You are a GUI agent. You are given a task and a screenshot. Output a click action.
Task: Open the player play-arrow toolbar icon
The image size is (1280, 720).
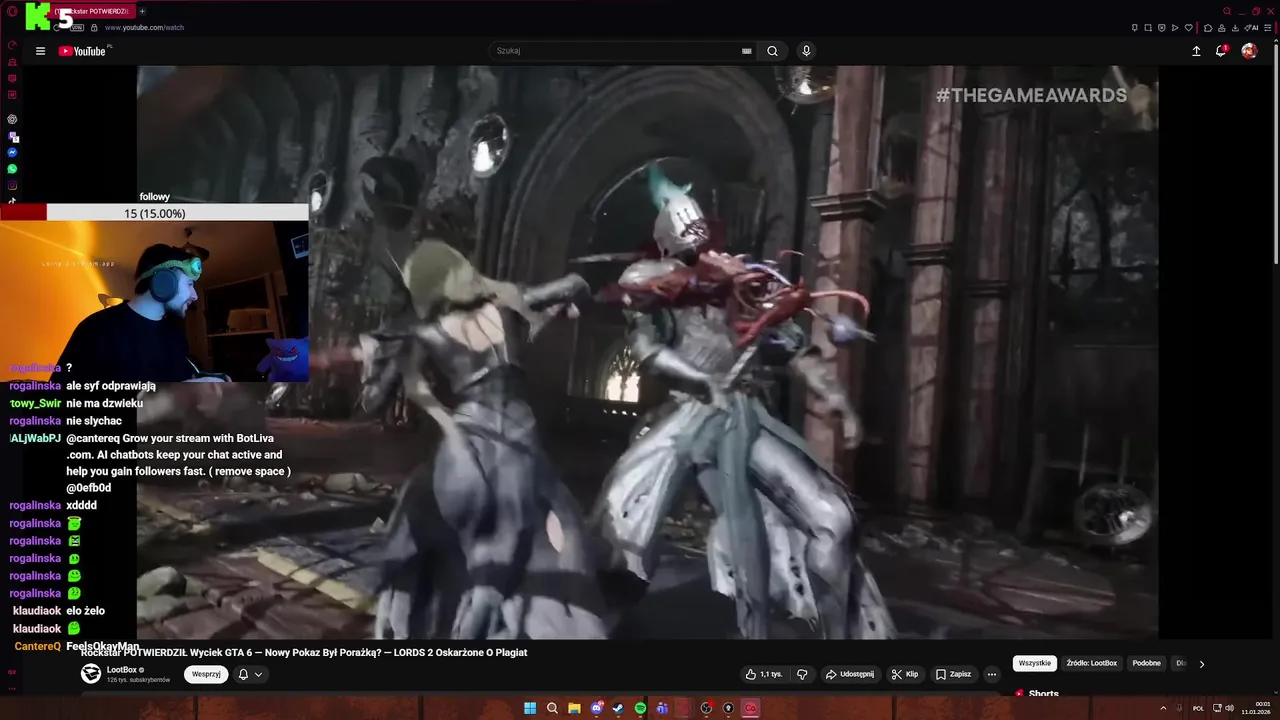1175,27
